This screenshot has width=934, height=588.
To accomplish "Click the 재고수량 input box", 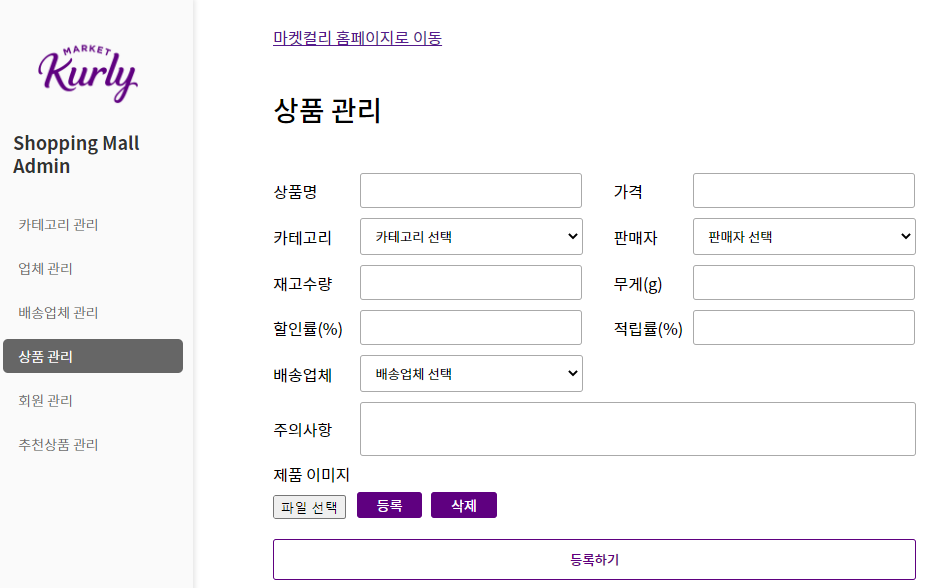I will point(471,282).
